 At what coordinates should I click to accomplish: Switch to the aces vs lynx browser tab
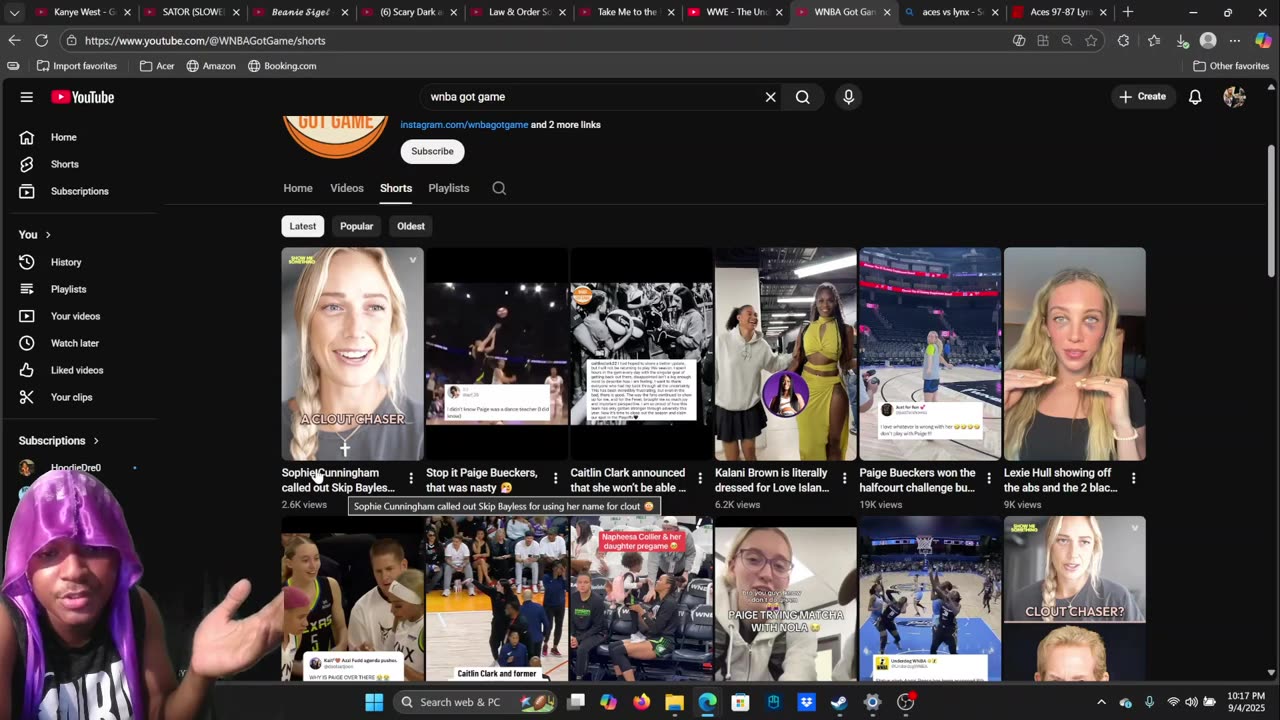pos(950,12)
